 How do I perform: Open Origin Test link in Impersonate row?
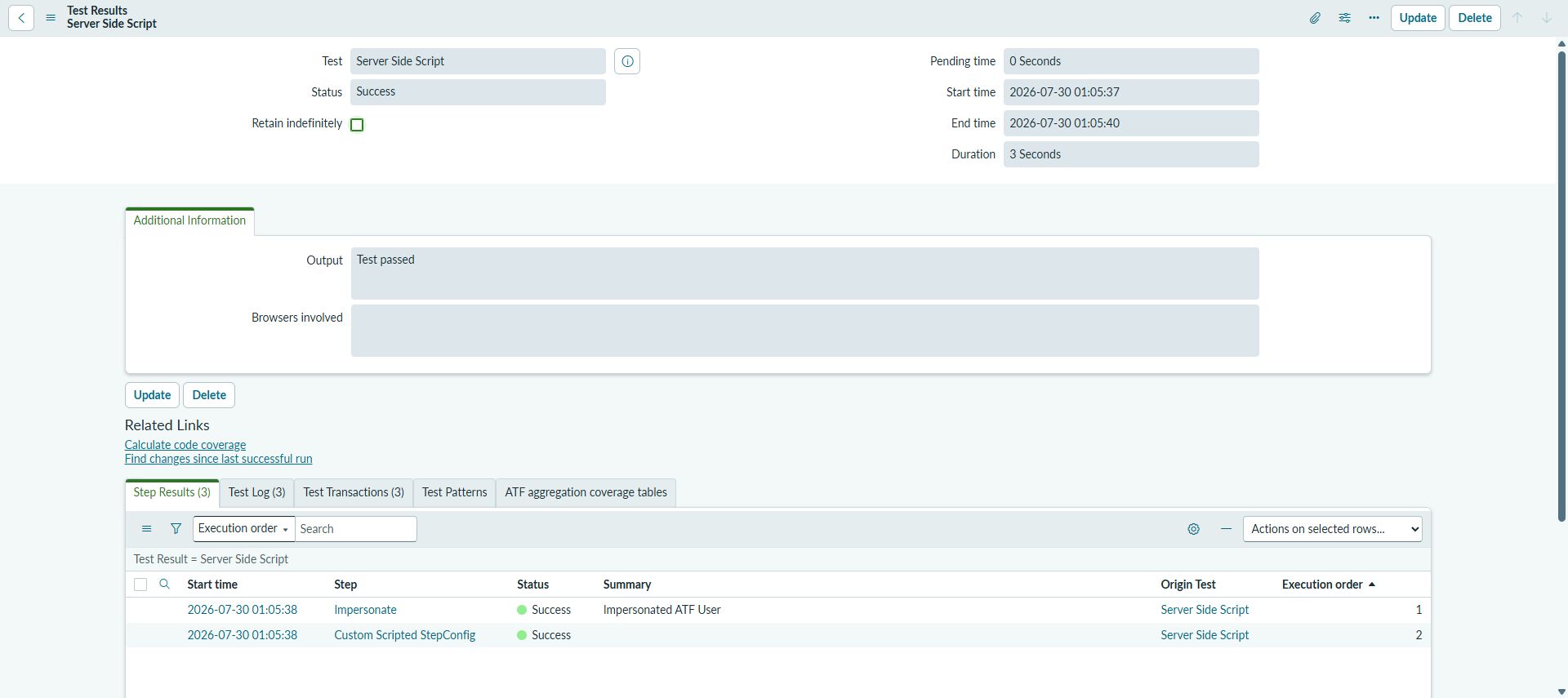tap(1205, 610)
